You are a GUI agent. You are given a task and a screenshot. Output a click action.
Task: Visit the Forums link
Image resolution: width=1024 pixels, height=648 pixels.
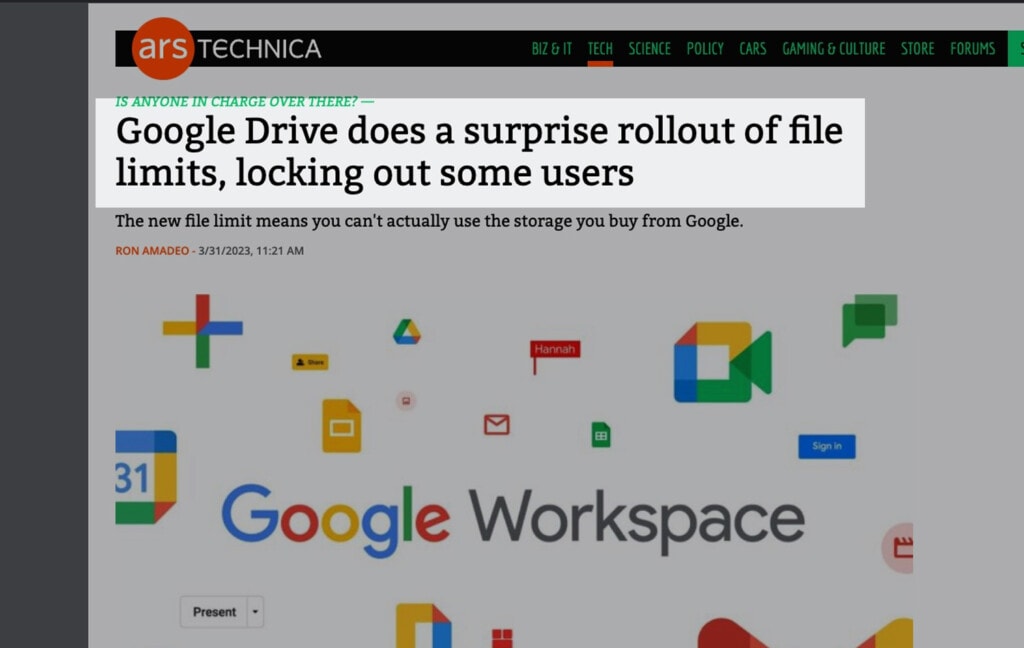coord(972,49)
